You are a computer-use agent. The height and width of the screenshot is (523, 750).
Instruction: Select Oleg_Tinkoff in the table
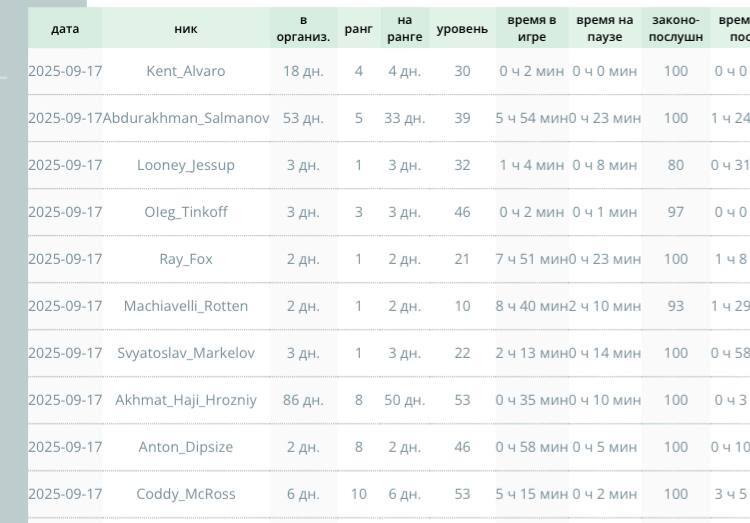pos(186,212)
